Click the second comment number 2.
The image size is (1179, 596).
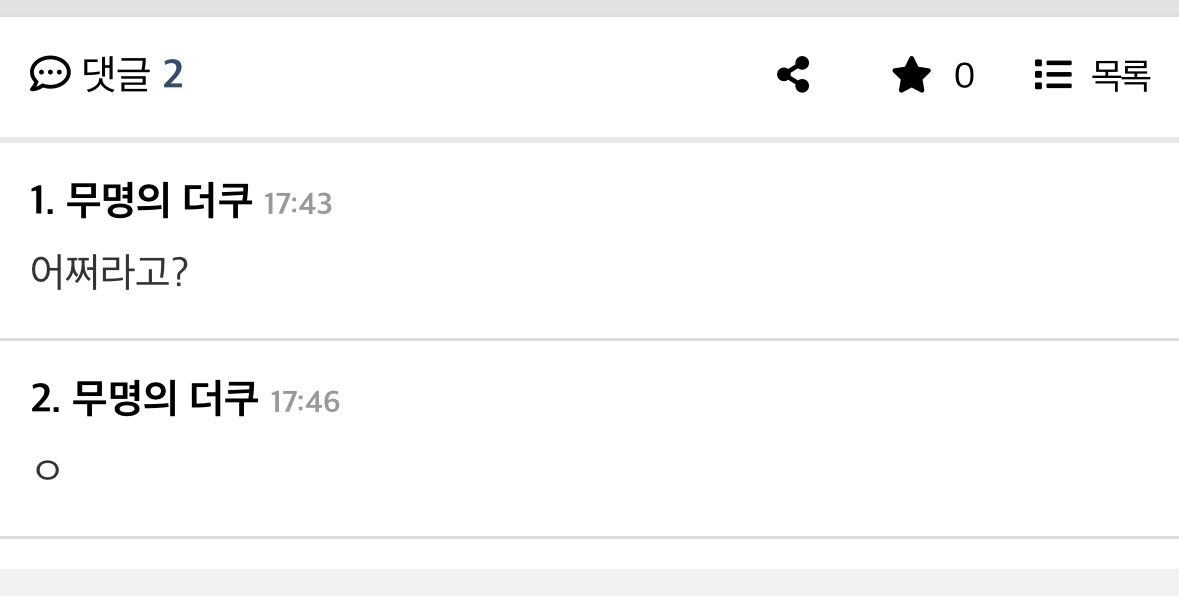pos(44,400)
